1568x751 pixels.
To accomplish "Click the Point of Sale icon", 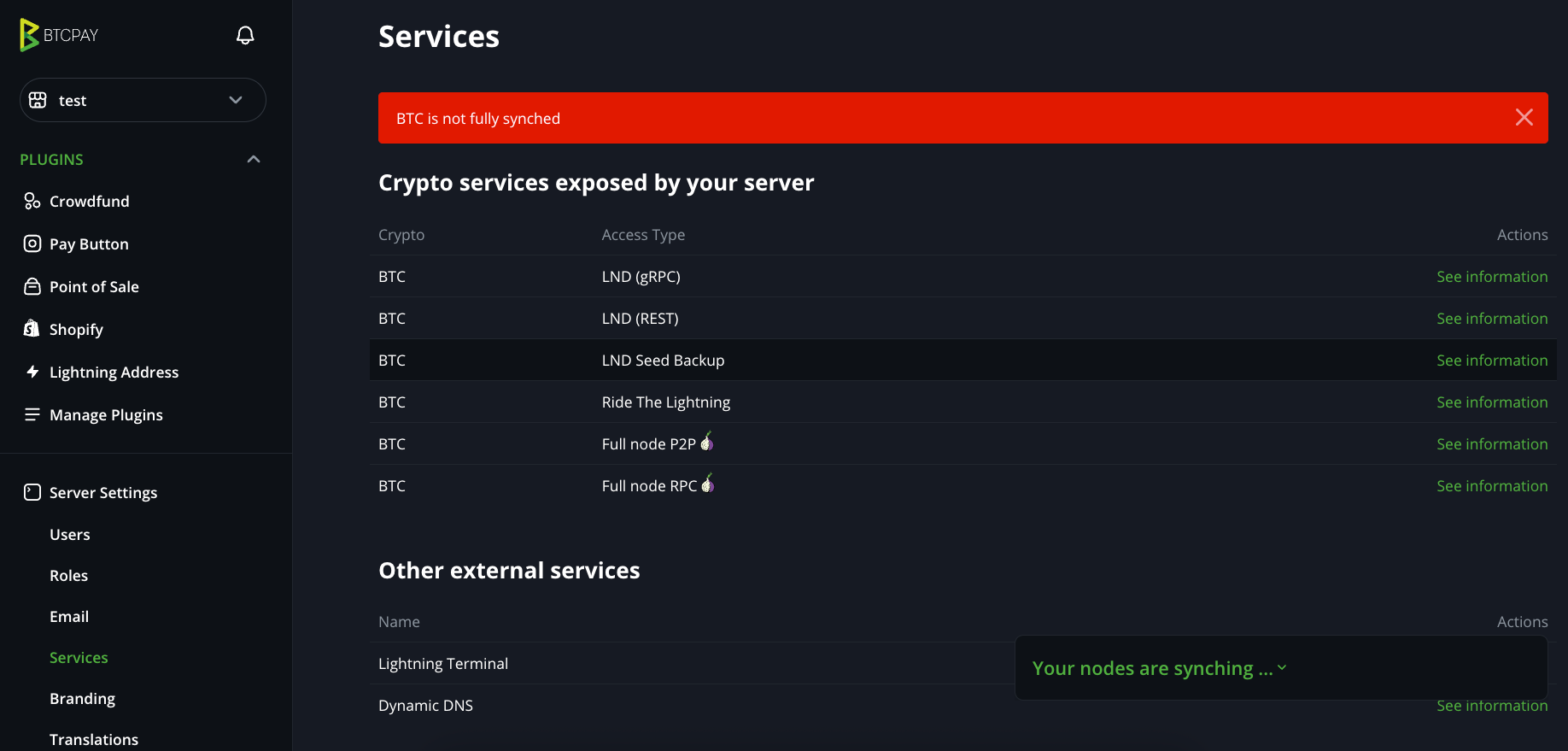I will pos(32,286).
